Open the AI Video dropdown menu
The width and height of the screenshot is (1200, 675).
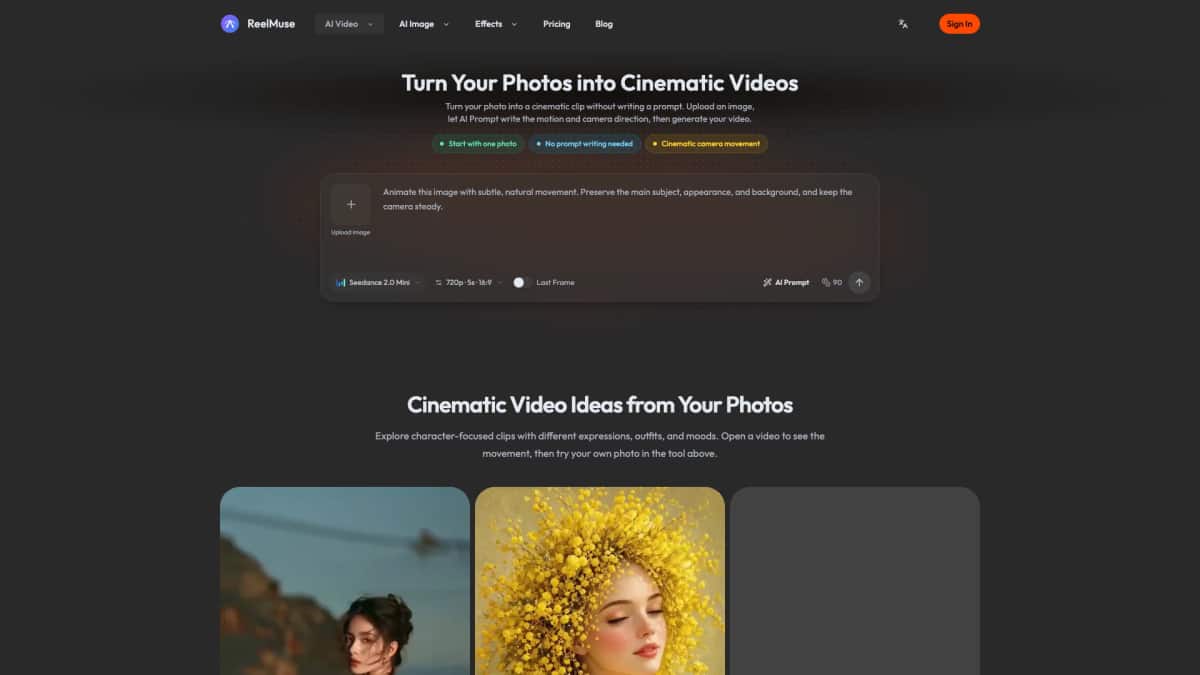349,24
